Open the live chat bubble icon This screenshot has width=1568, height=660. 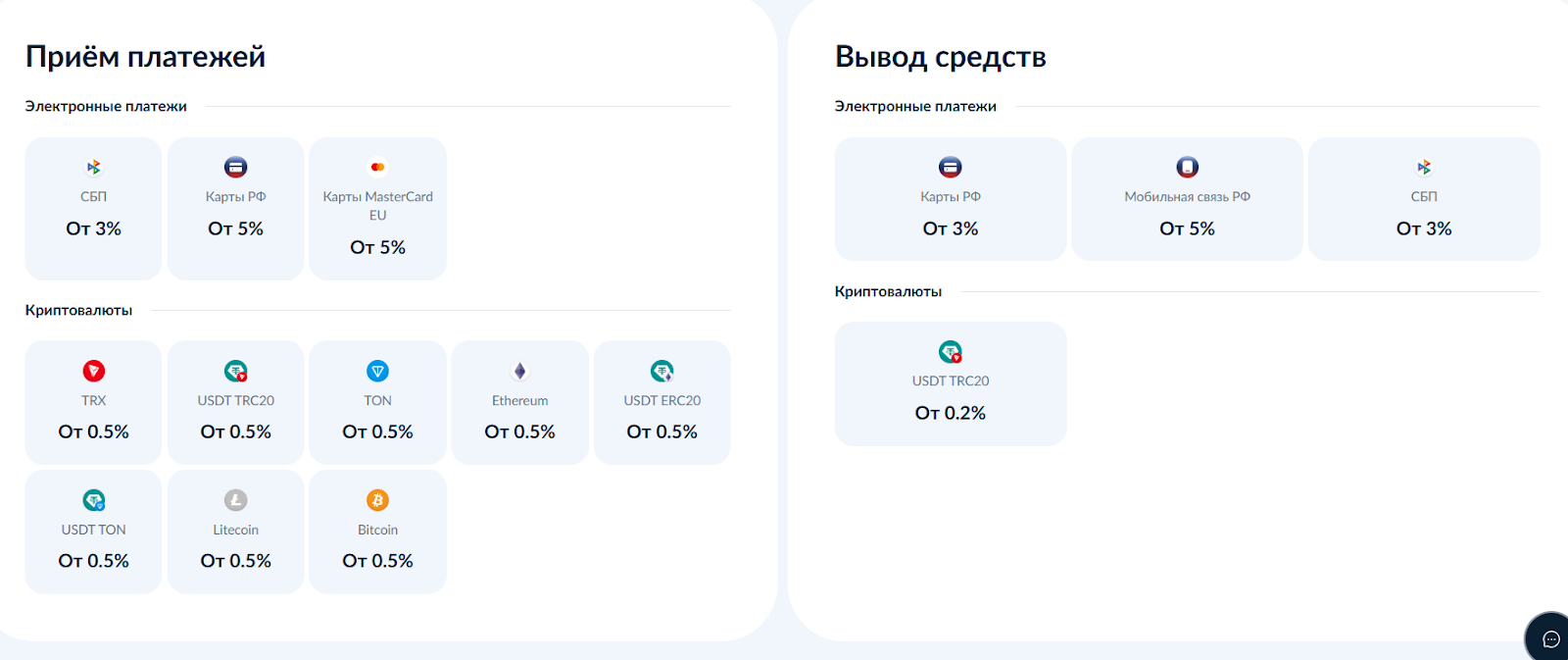tap(1550, 639)
